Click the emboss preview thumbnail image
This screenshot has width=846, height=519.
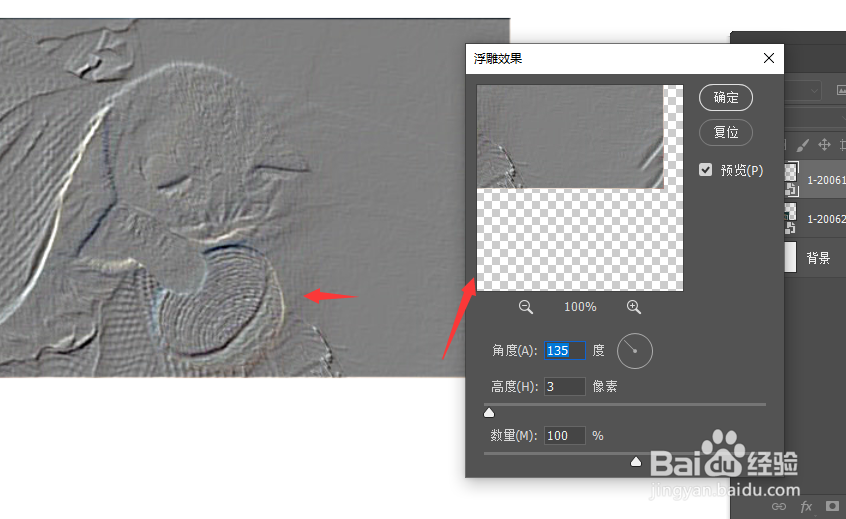580,188
